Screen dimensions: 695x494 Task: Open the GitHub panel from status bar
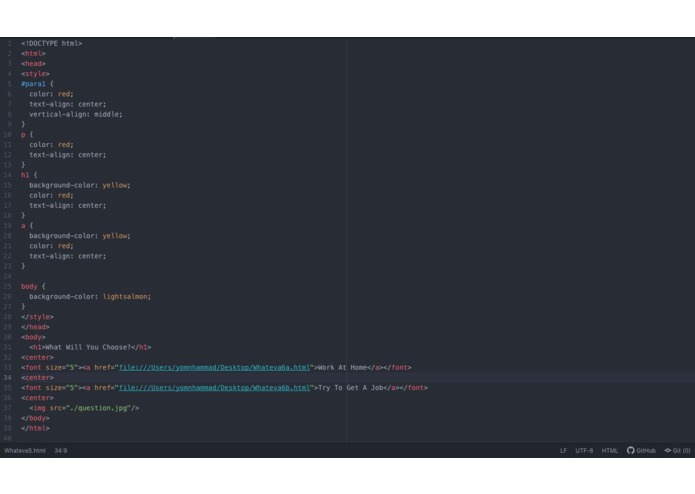pos(641,450)
